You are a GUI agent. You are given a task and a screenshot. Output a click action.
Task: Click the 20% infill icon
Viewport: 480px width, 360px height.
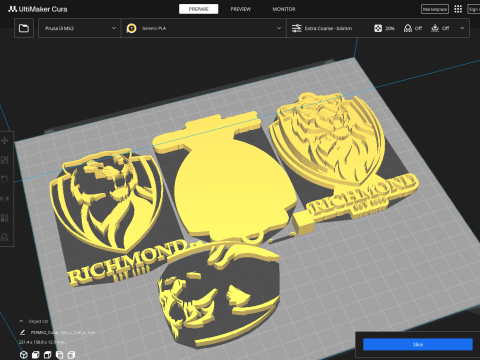(378, 28)
